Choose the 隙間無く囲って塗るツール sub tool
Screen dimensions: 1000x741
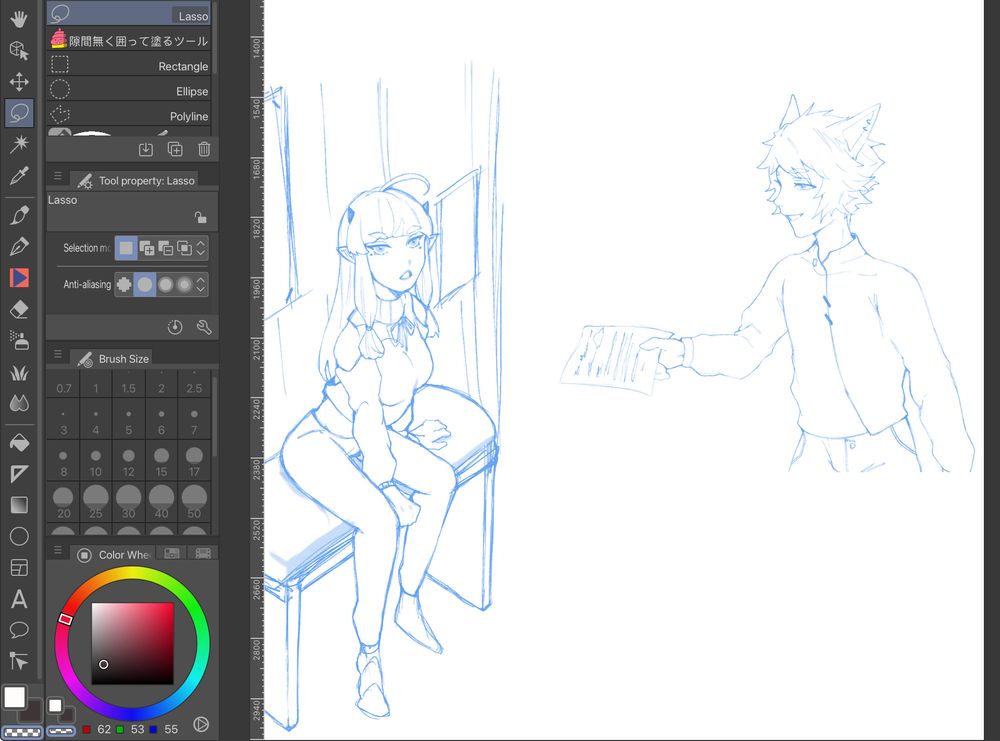point(129,40)
